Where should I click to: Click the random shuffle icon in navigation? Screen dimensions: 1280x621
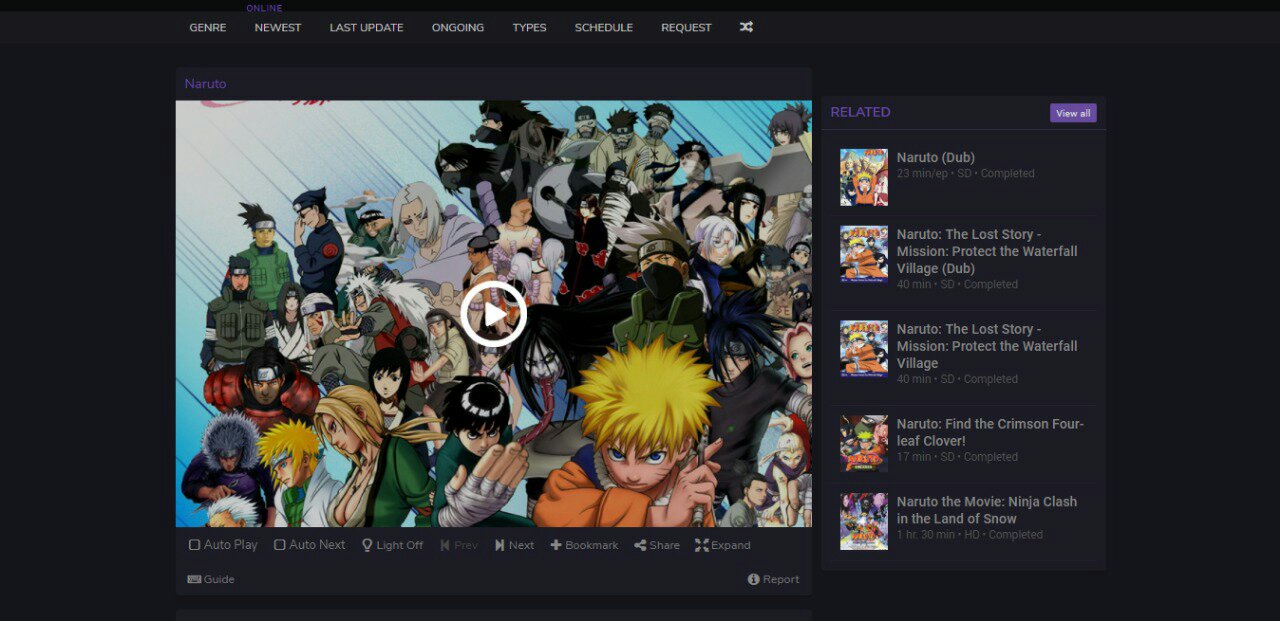[746, 27]
